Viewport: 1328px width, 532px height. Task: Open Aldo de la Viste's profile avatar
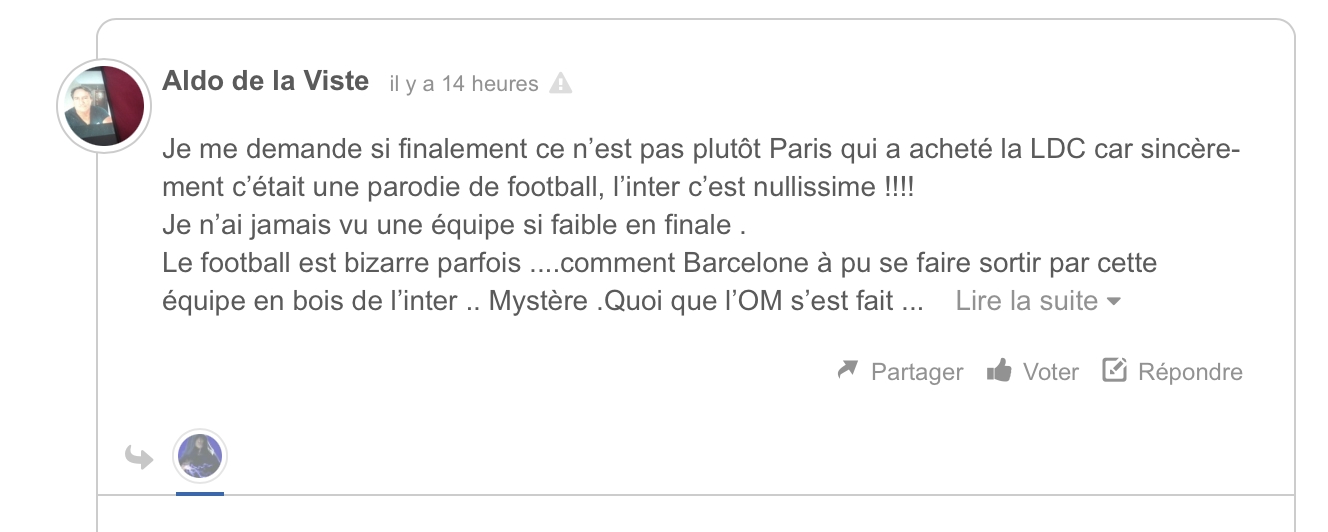pyautogui.click(x=104, y=106)
